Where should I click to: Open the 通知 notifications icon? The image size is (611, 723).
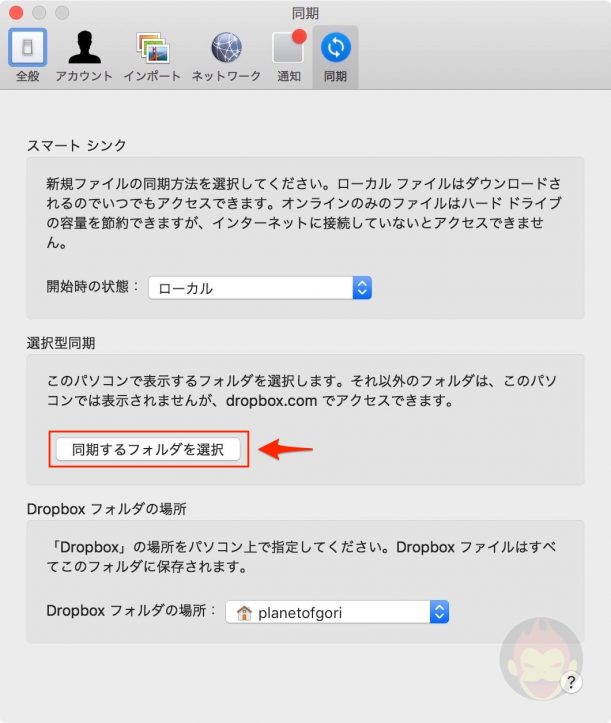click(289, 47)
